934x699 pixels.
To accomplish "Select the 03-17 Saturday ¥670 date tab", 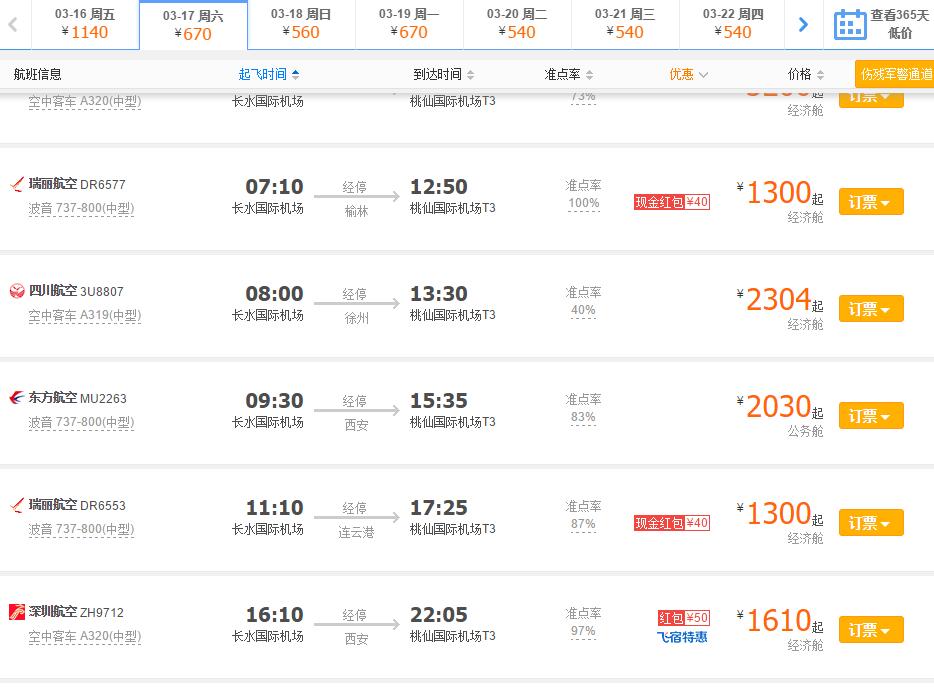I will [x=193, y=25].
